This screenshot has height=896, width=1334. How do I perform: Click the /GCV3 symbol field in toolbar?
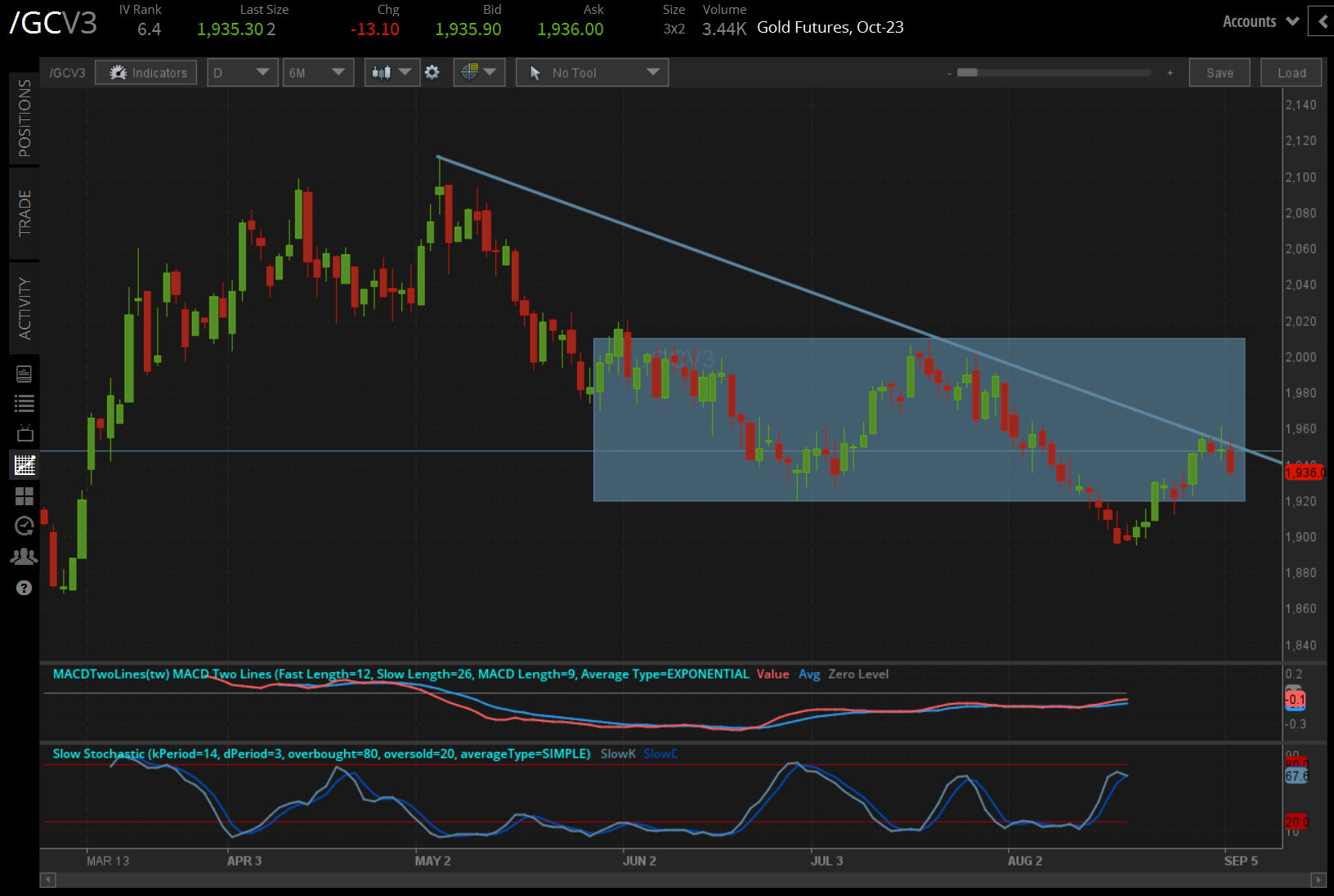tap(67, 73)
